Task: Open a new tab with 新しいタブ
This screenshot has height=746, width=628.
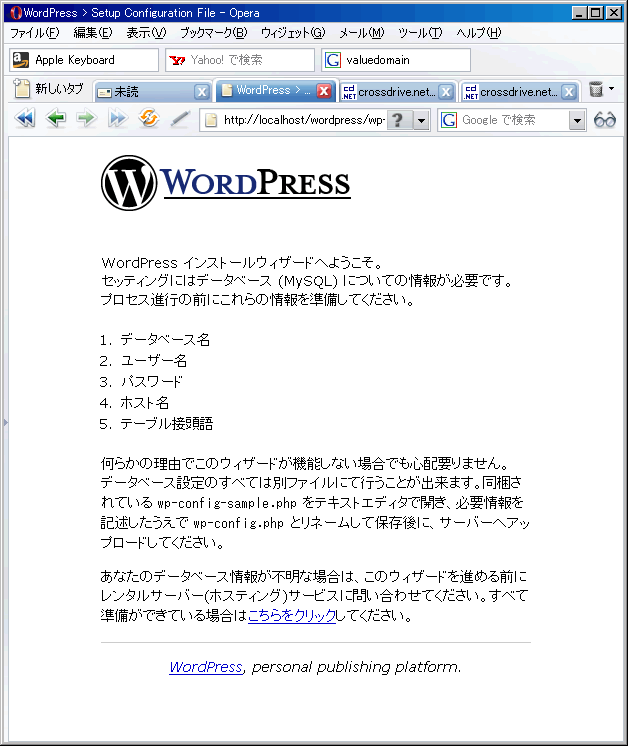Action: pyautogui.click(x=49, y=88)
